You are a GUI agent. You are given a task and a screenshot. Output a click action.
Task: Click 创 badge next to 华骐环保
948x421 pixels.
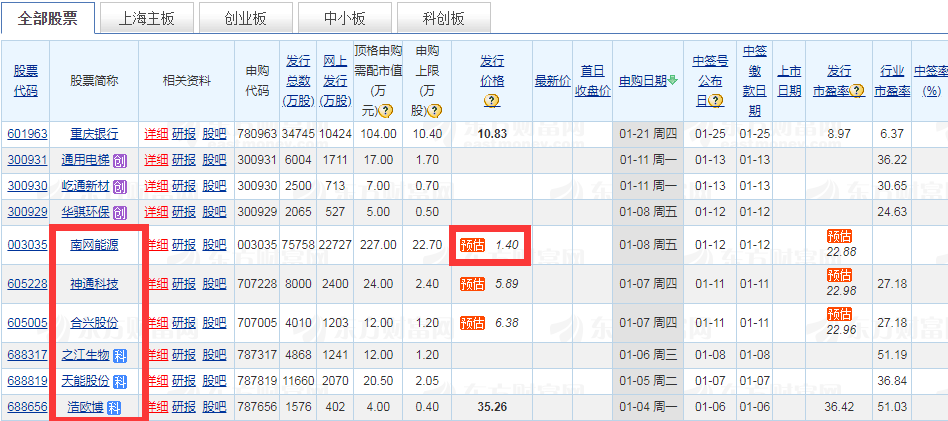119,212
